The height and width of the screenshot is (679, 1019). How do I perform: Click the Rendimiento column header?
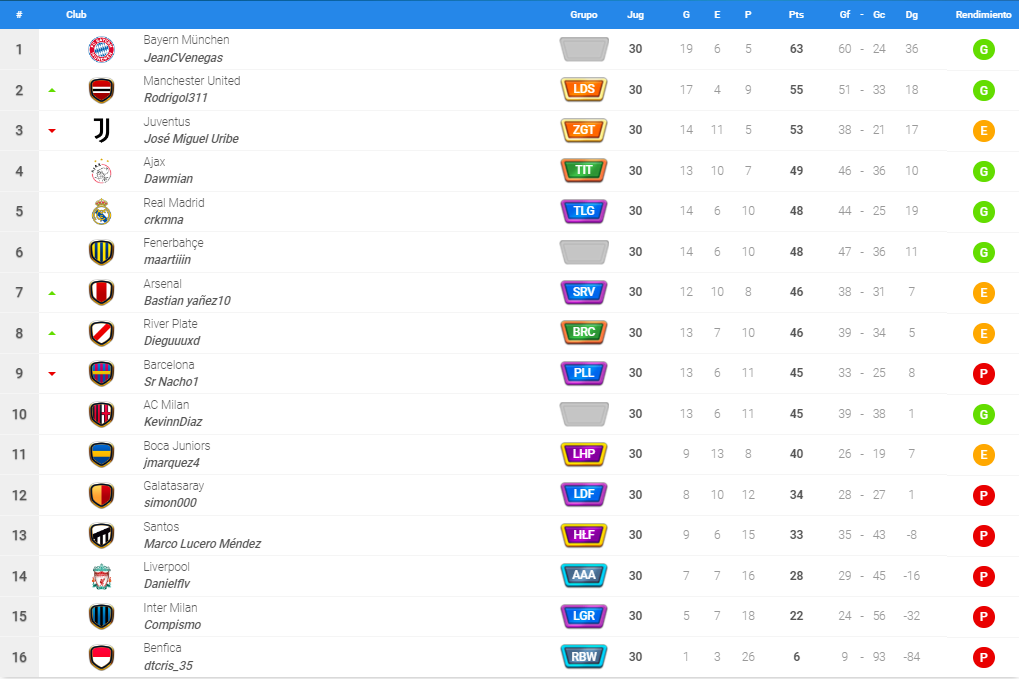pyautogui.click(x=983, y=14)
